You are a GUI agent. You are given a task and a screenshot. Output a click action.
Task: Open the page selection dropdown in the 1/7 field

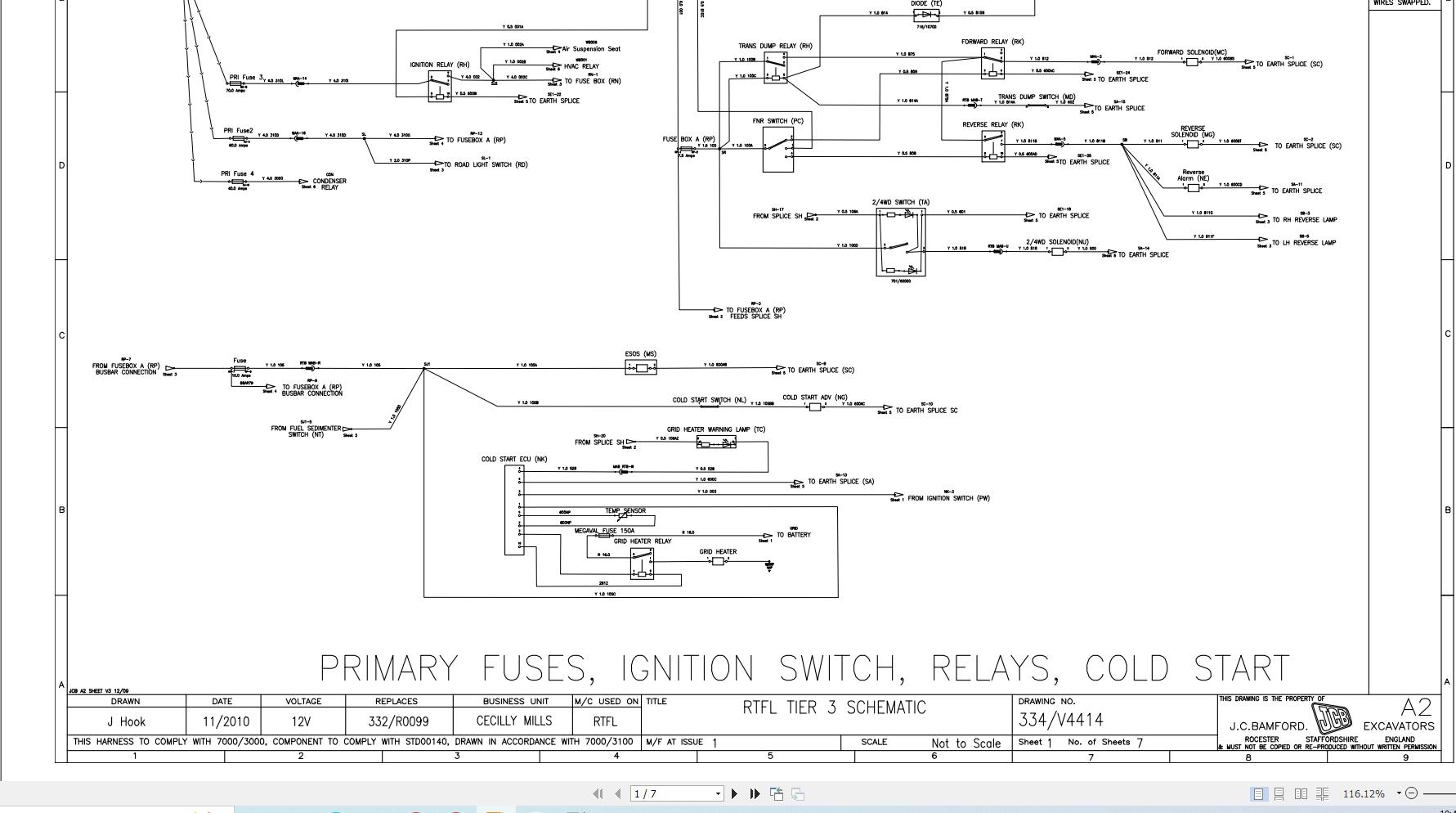click(718, 793)
